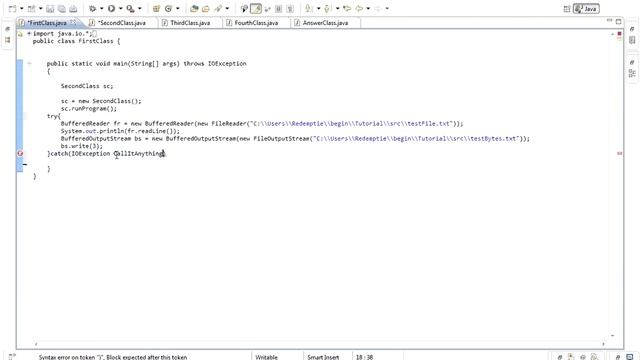Click the Back navigation arrow icon
Image resolution: width=640 pixels, height=360 pixels.
359,9
